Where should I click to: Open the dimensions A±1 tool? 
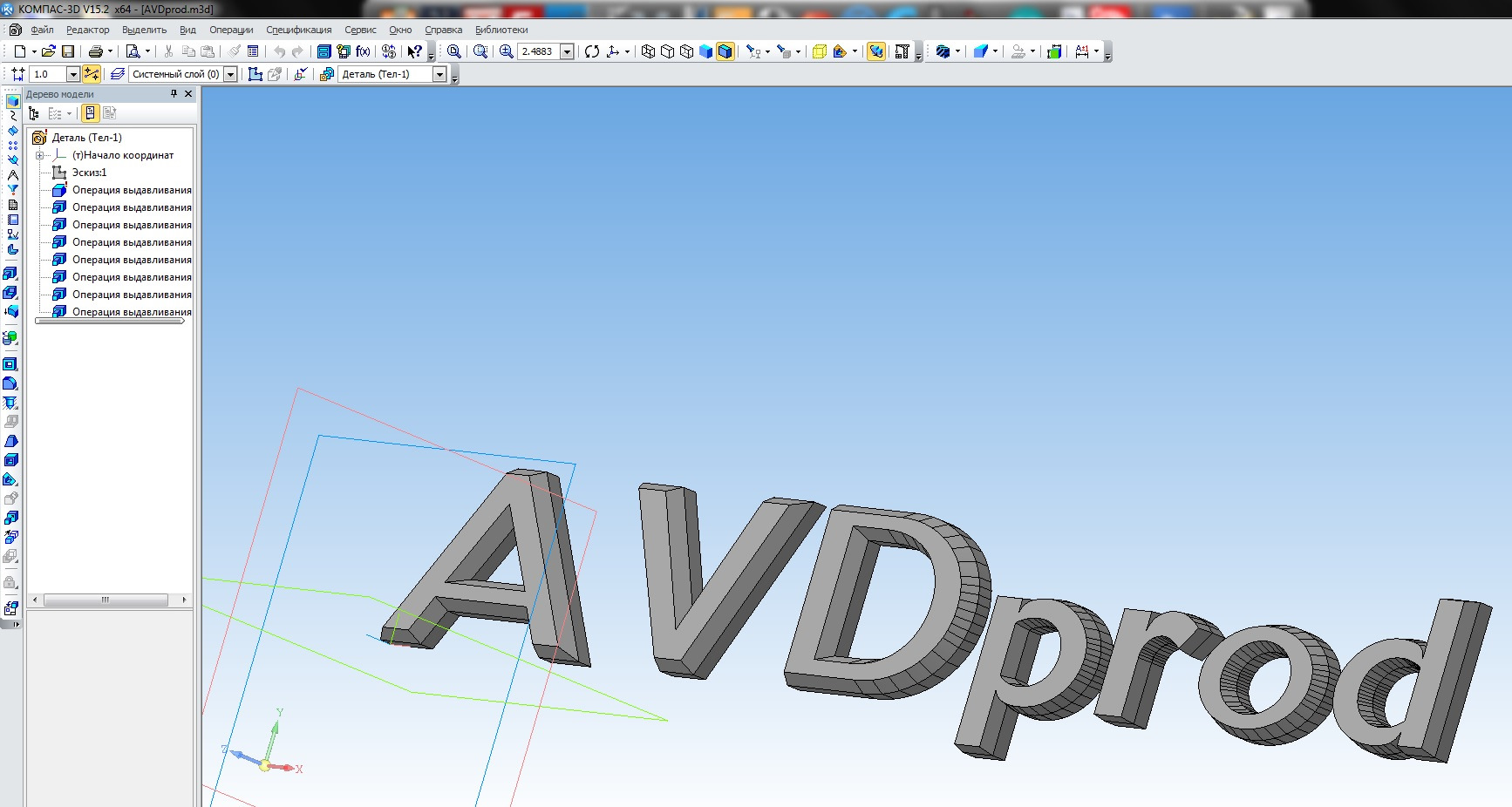[1082, 51]
